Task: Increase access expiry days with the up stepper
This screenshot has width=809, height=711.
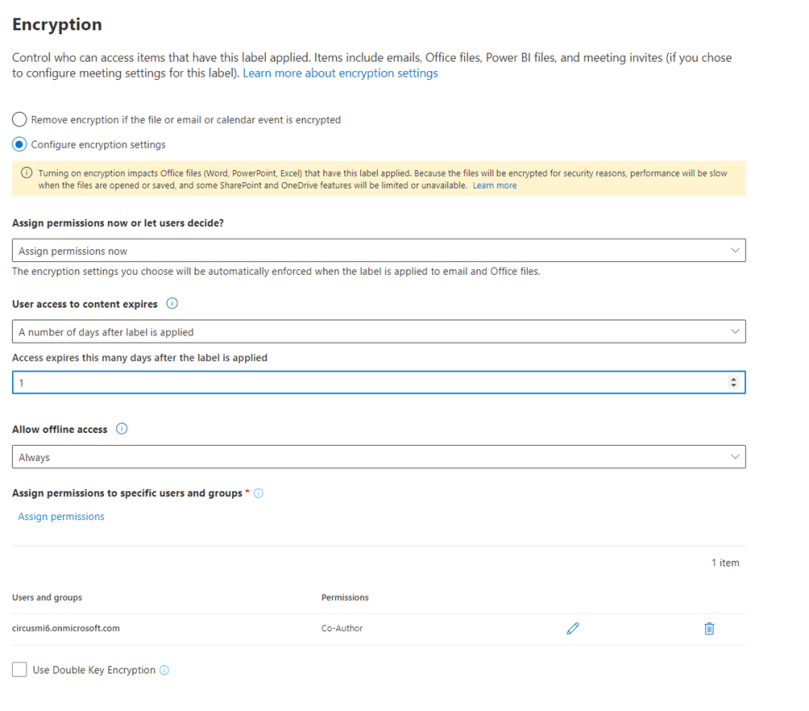Action: [734, 379]
